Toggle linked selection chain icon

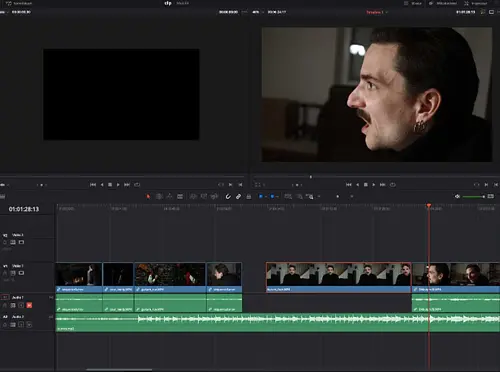pyautogui.click(x=238, y=196)
